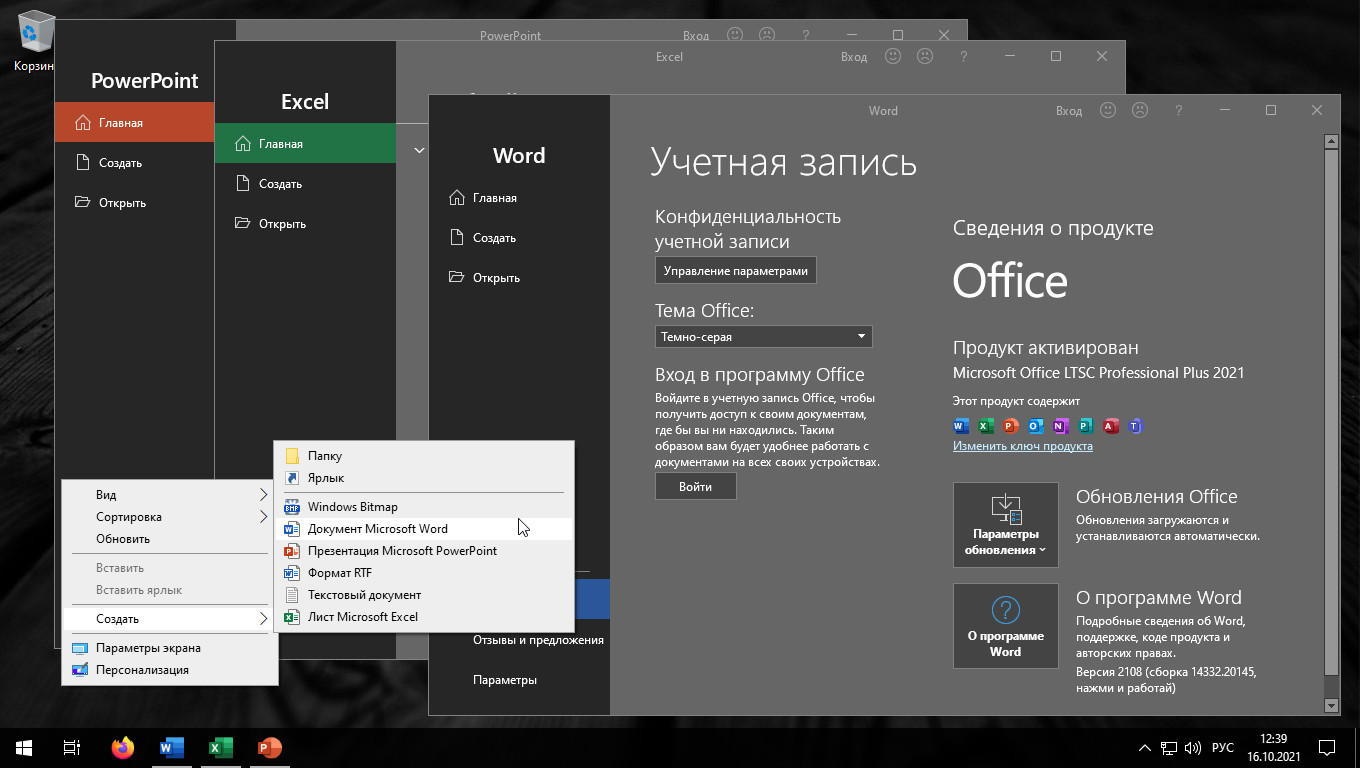This screenshot has width=1360, height=768.
Task: Open "Персонализация" from context menu
Action: tap(169, 670)
